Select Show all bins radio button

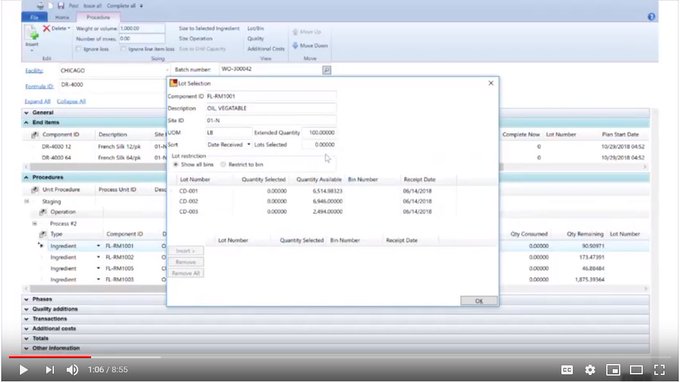(176, 164)
